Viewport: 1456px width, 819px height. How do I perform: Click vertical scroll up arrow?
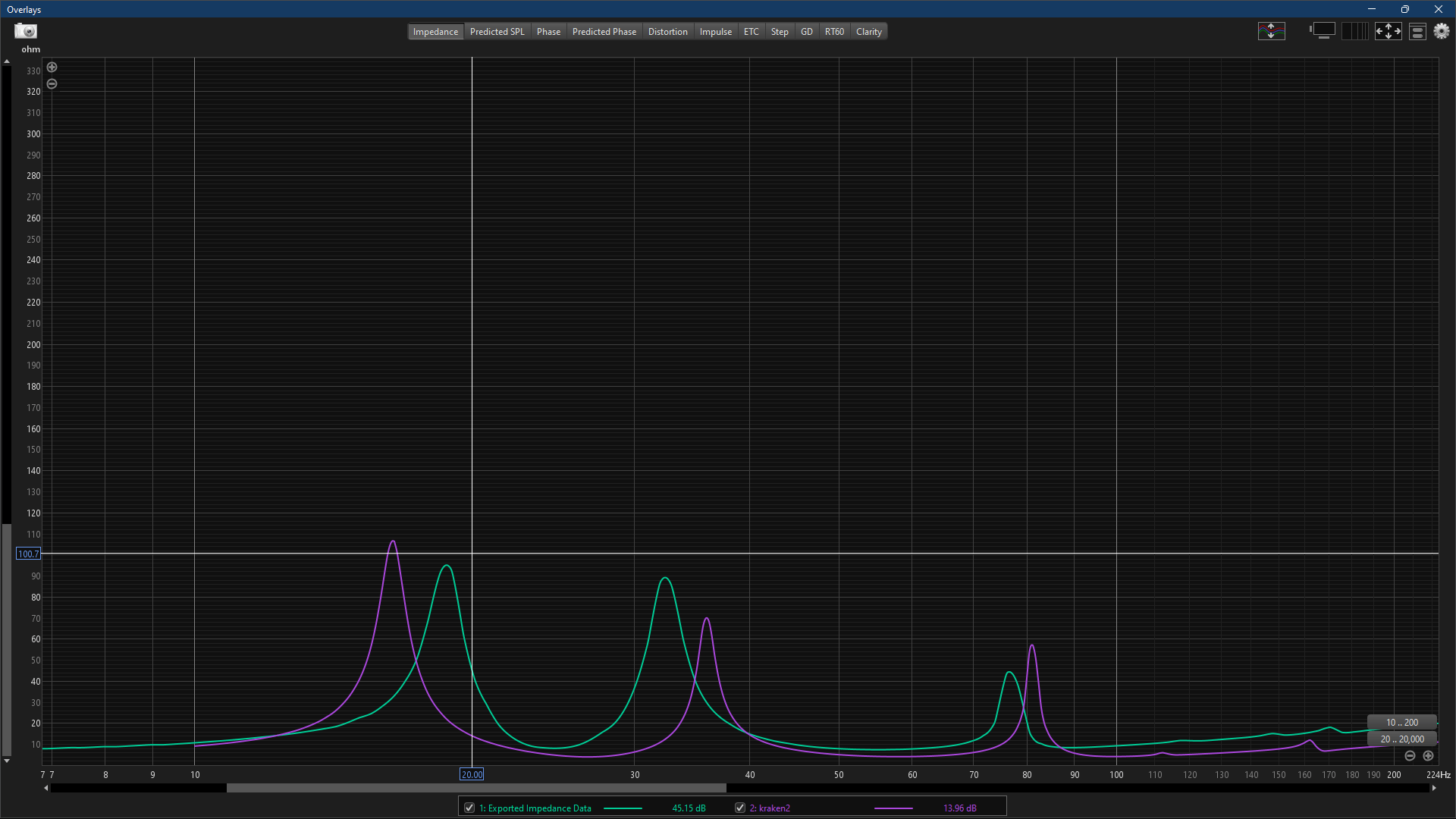(x=7, y=61)
